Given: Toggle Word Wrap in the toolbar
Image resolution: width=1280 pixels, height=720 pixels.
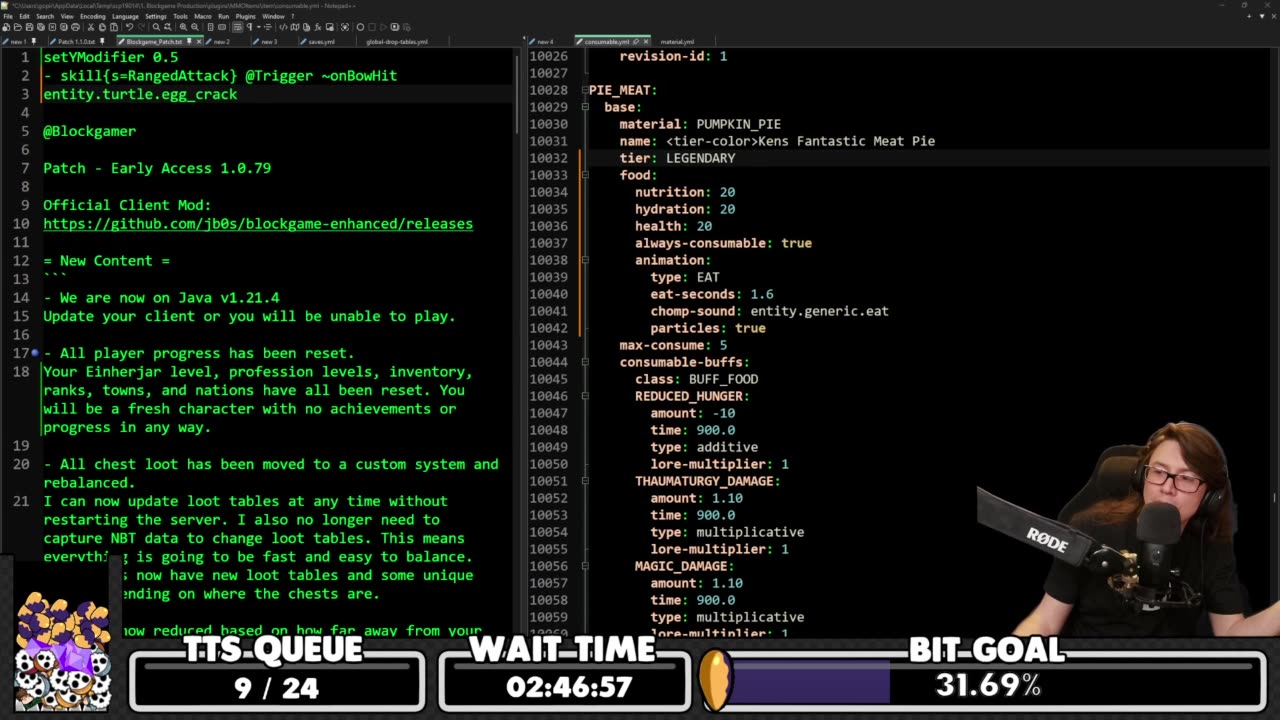Looking at the screenshot, I should (237, 27).
